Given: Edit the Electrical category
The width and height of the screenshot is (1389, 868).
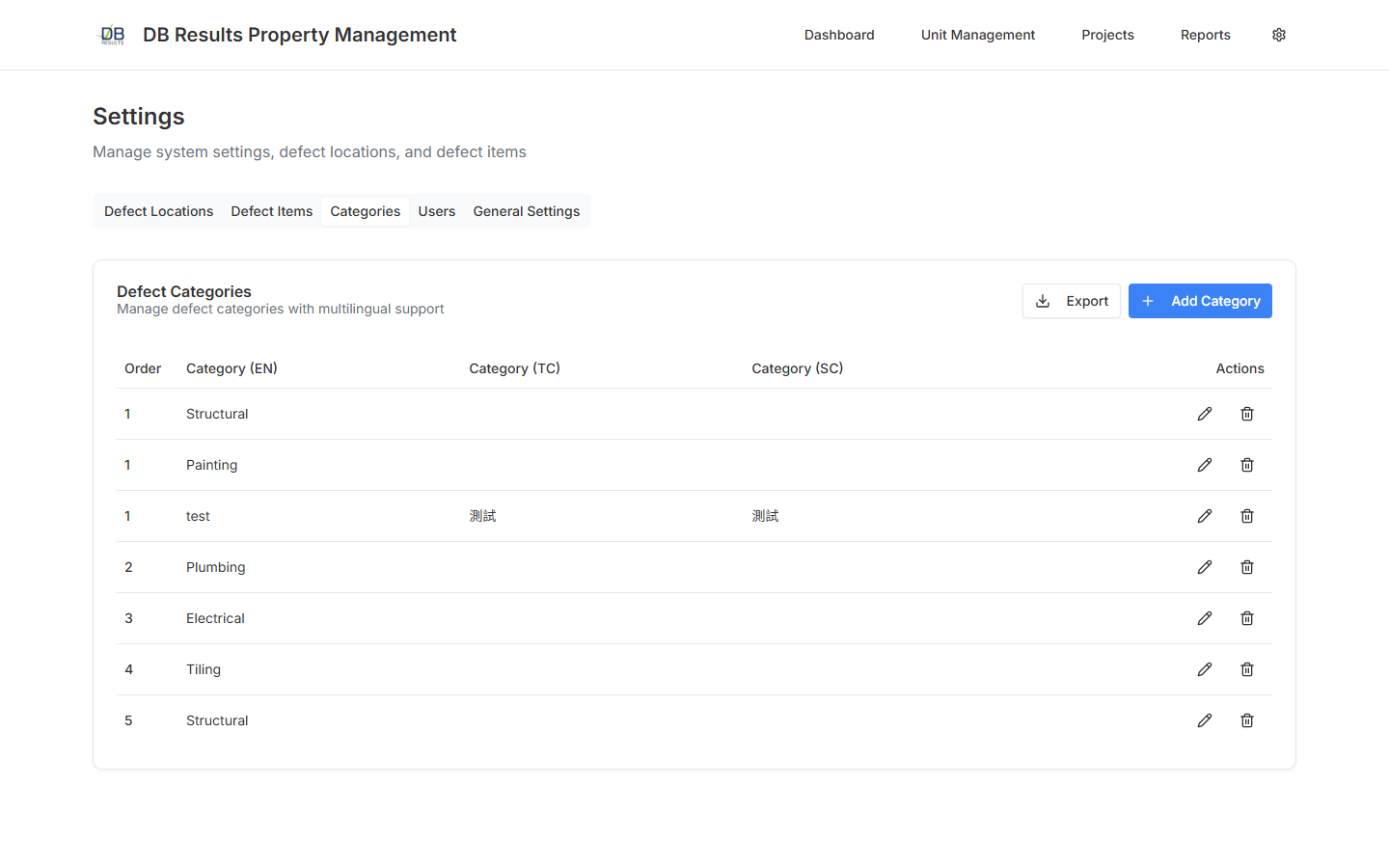Looking at the screenshot, I should (1205, 618).
